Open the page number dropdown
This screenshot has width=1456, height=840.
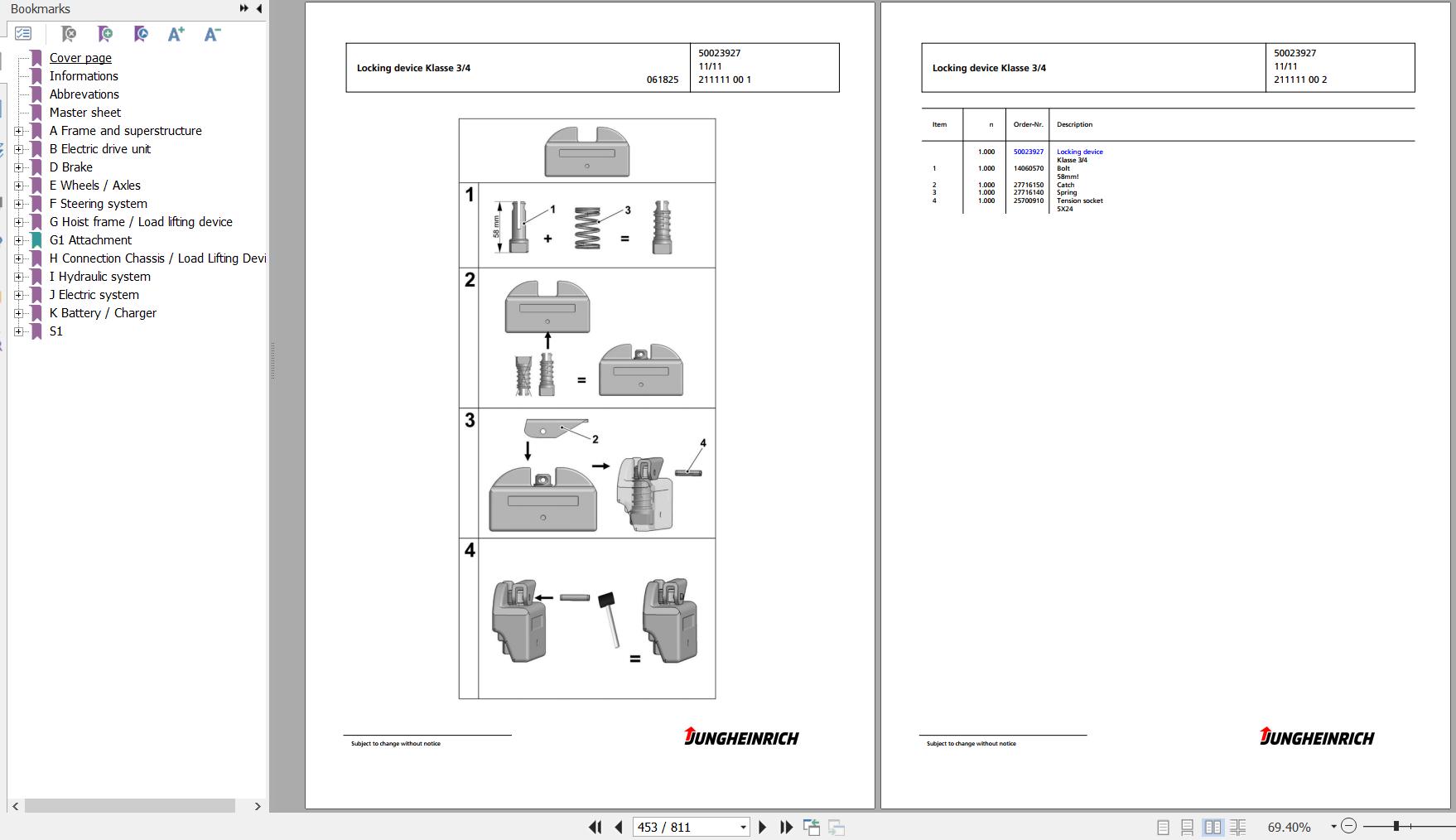click(x=743, y=827)
